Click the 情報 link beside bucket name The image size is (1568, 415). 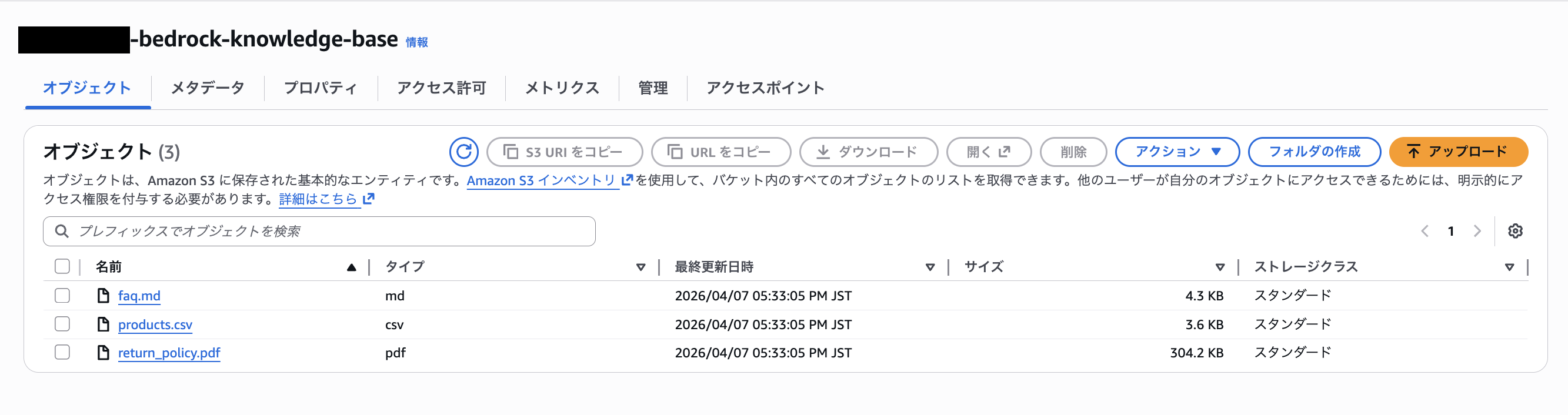coord(417,42)
